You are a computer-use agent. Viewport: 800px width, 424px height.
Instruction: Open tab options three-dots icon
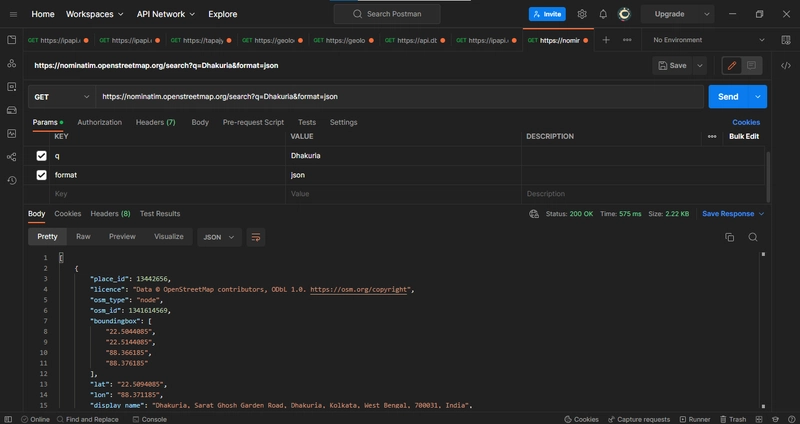[x=627, y=40]
